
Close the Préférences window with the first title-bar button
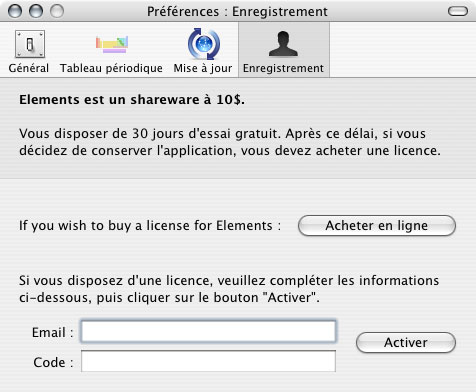click(x=15, y=11)
